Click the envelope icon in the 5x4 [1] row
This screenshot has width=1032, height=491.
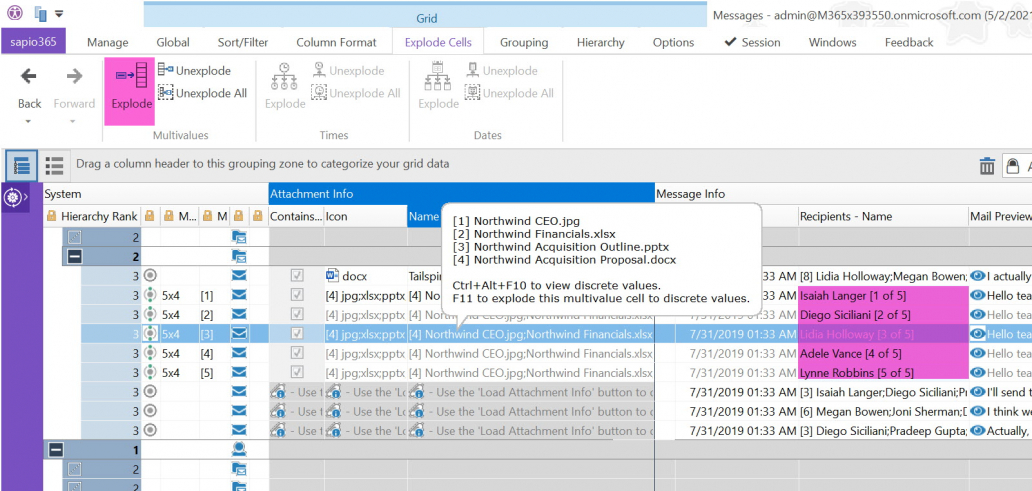tap(239, 295)
